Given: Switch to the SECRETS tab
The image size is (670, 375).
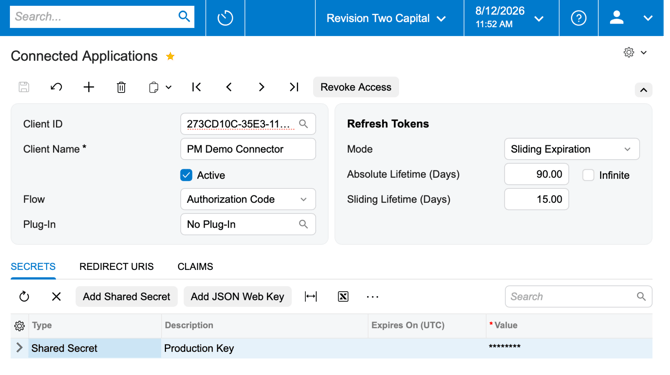Looking at the screenshot, I should pos(33,267).
